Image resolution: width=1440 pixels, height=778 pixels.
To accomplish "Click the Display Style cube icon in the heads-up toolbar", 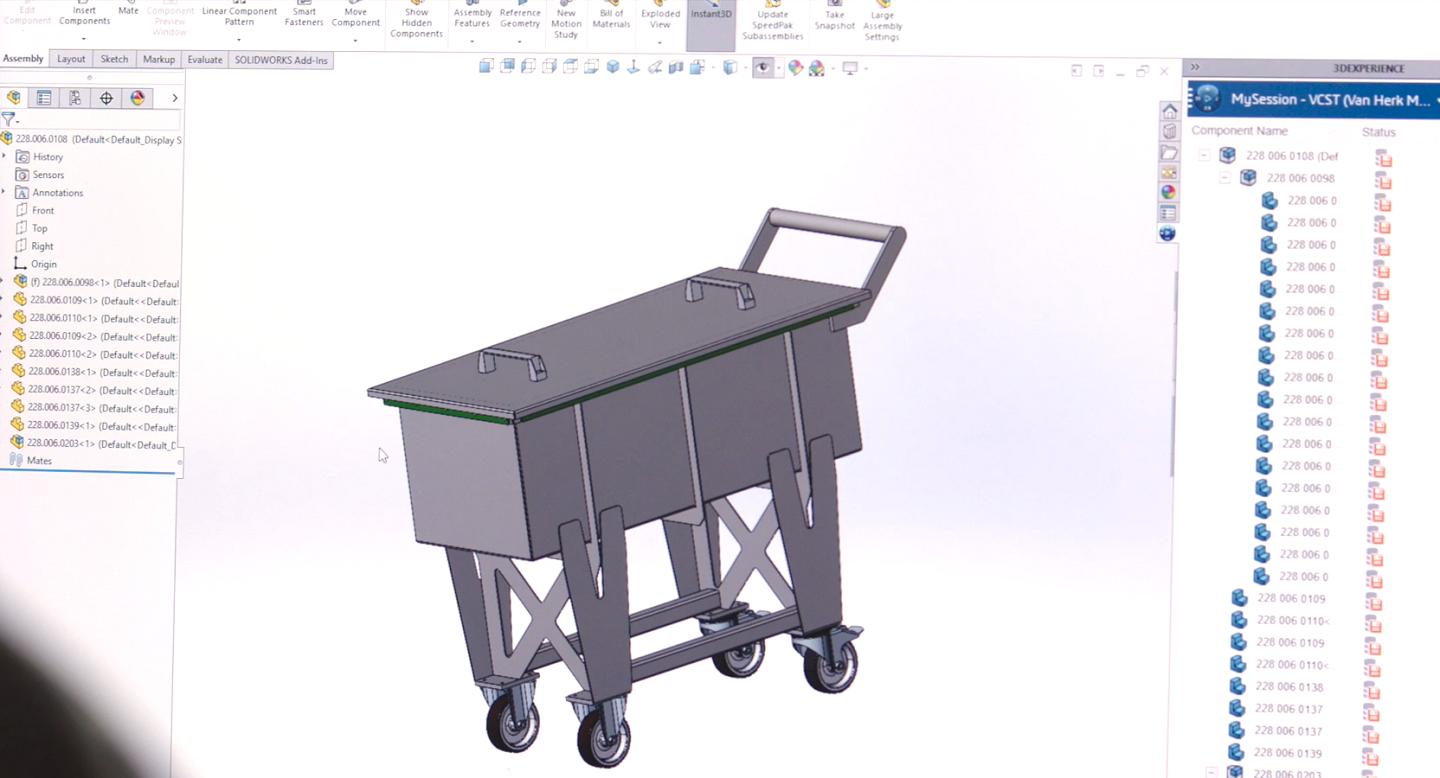I will [x=730, y=68].
